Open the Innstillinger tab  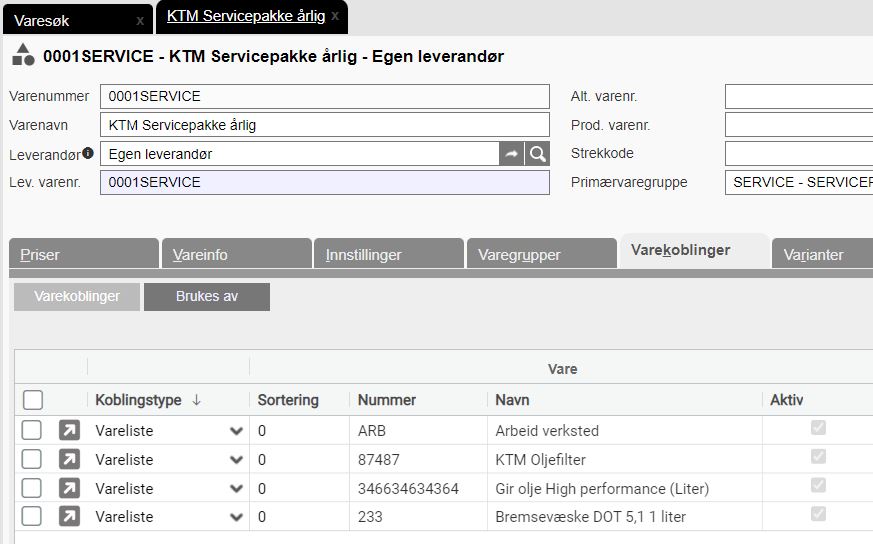coord(389,254)
